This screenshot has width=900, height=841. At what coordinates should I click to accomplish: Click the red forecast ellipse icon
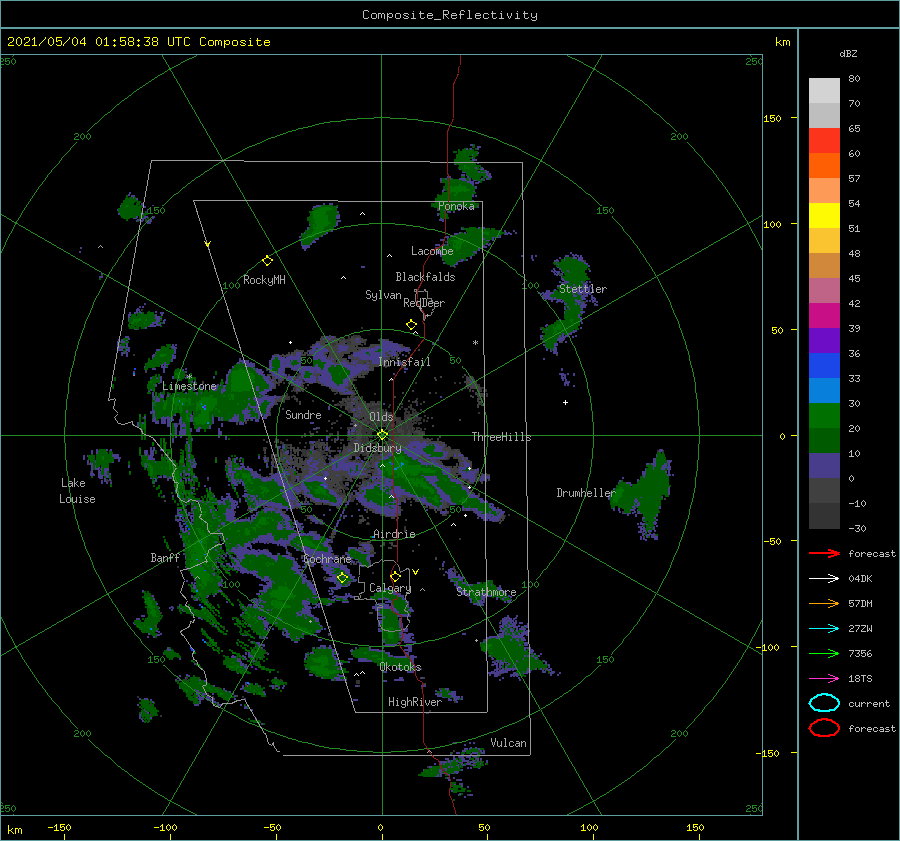click(x=824, y=728)
